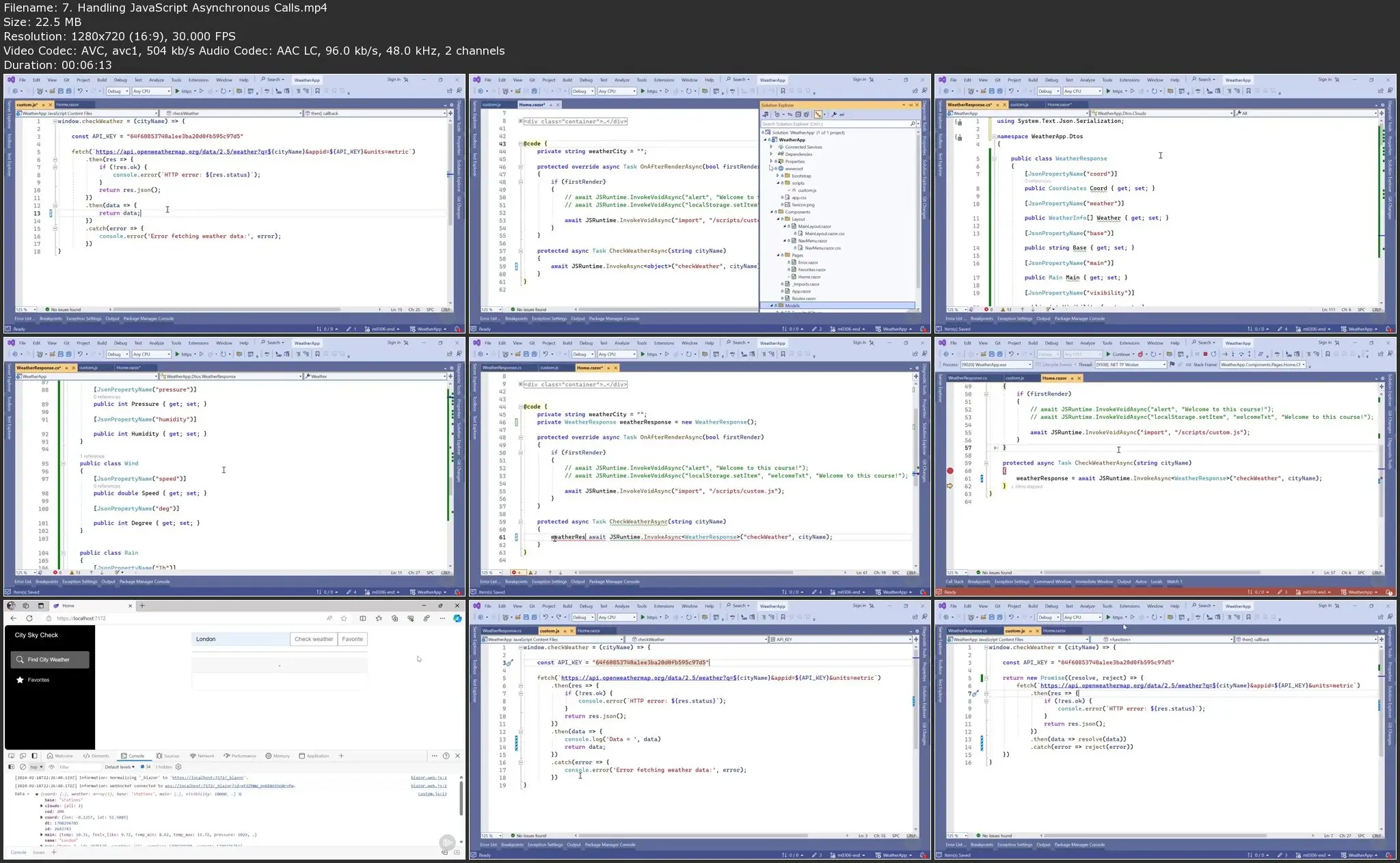Click the Collapse All icon in Solution Explorer

tap(798, 114)
